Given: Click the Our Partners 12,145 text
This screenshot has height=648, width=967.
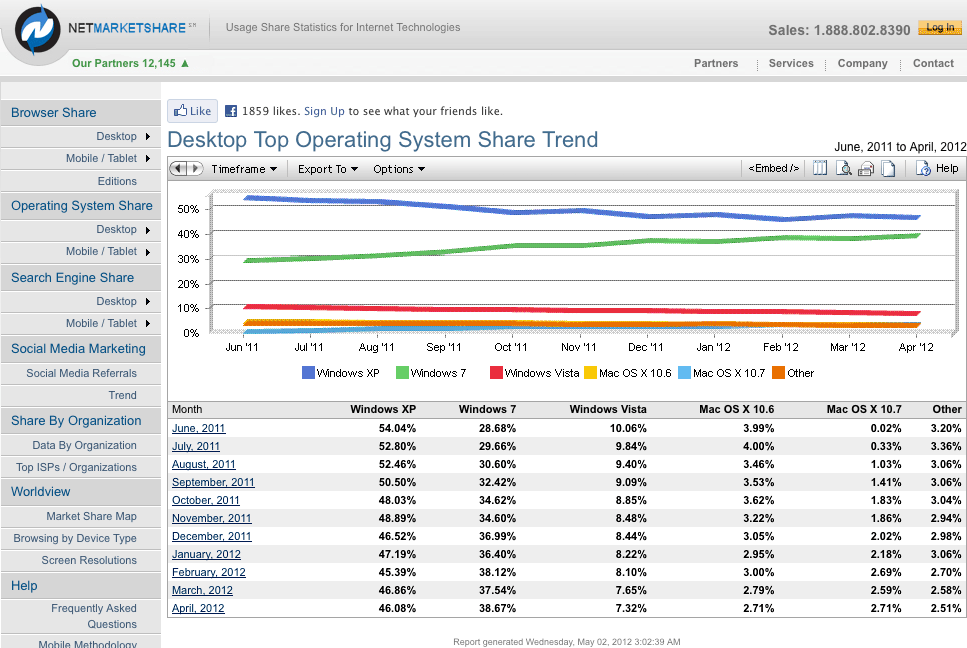Looking at the screenshot, I should (x=124, y=63).
